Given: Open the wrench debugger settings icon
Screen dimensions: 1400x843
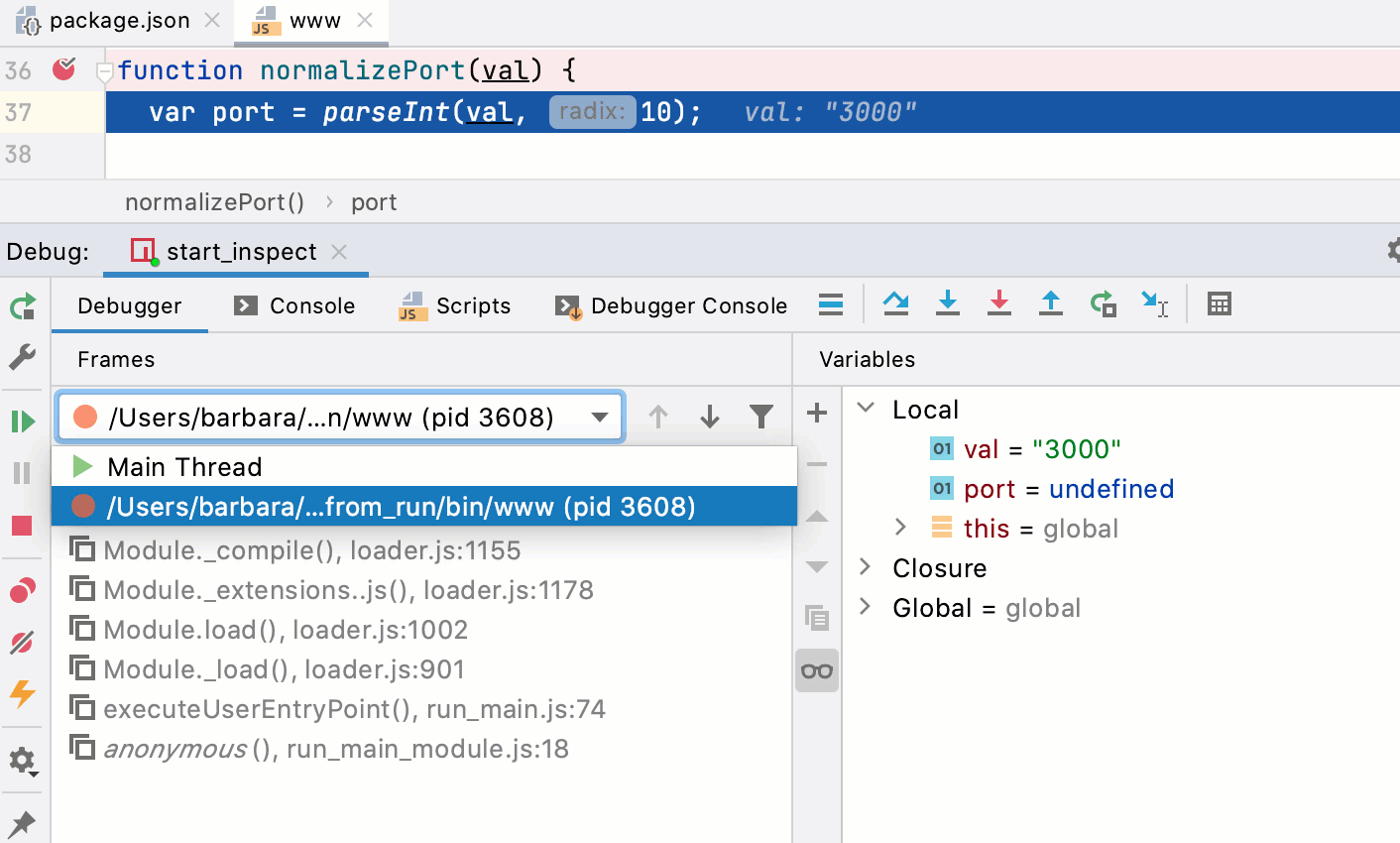Looking at the screenshot, I should [23, 357].
